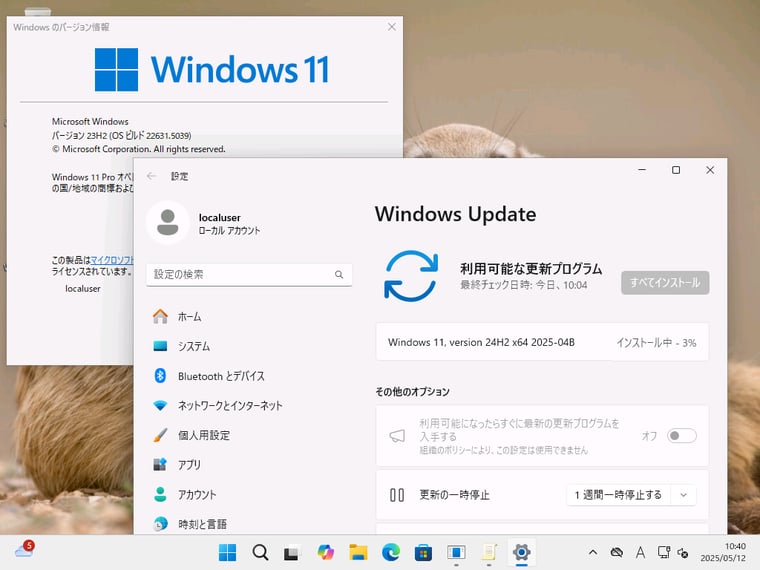Click the Bluetooth icon in settings sidebar
This screenshot has height=570, width=760.
160,376
